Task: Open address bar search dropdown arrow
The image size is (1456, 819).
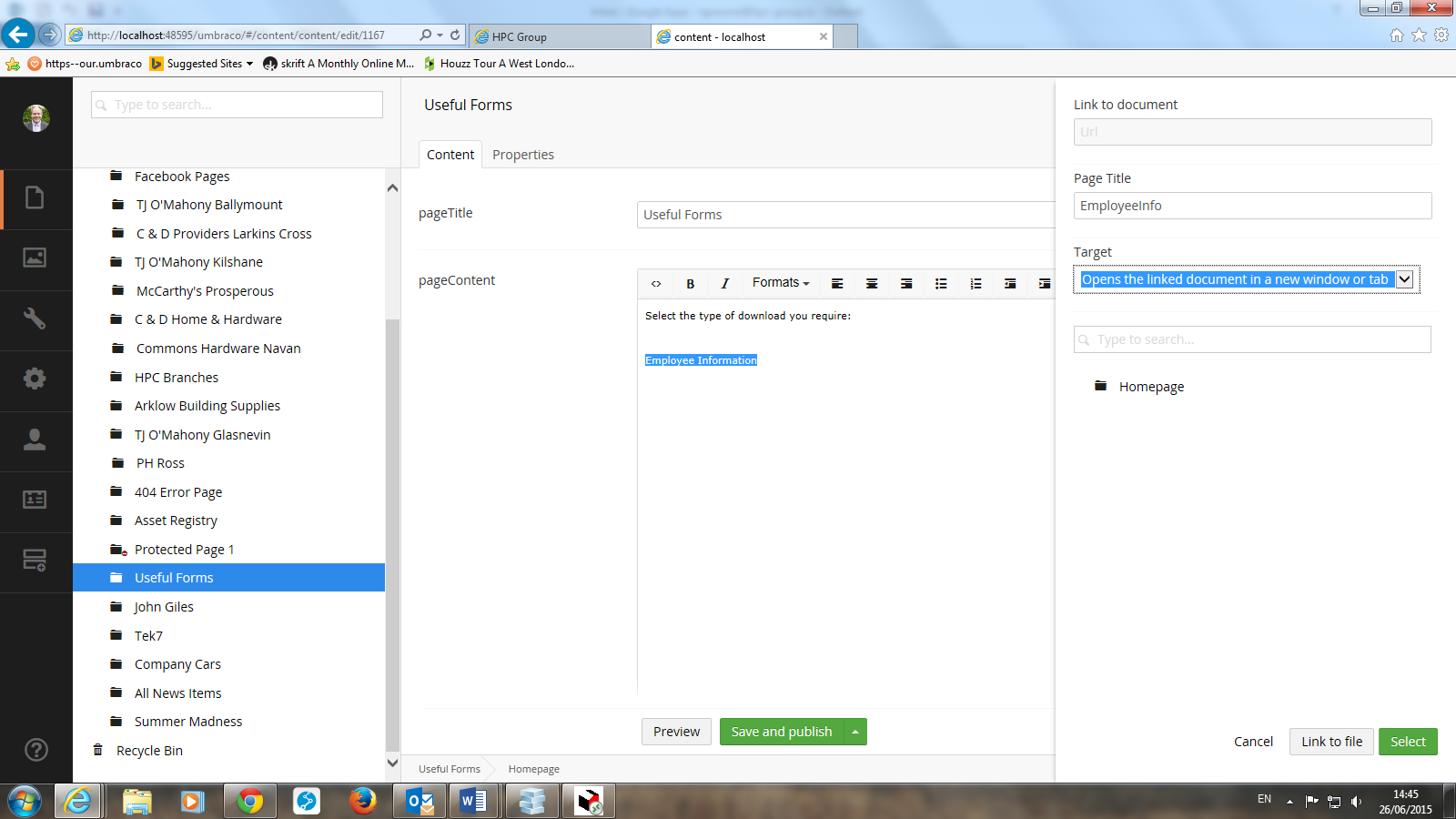Action: [440, 35]
